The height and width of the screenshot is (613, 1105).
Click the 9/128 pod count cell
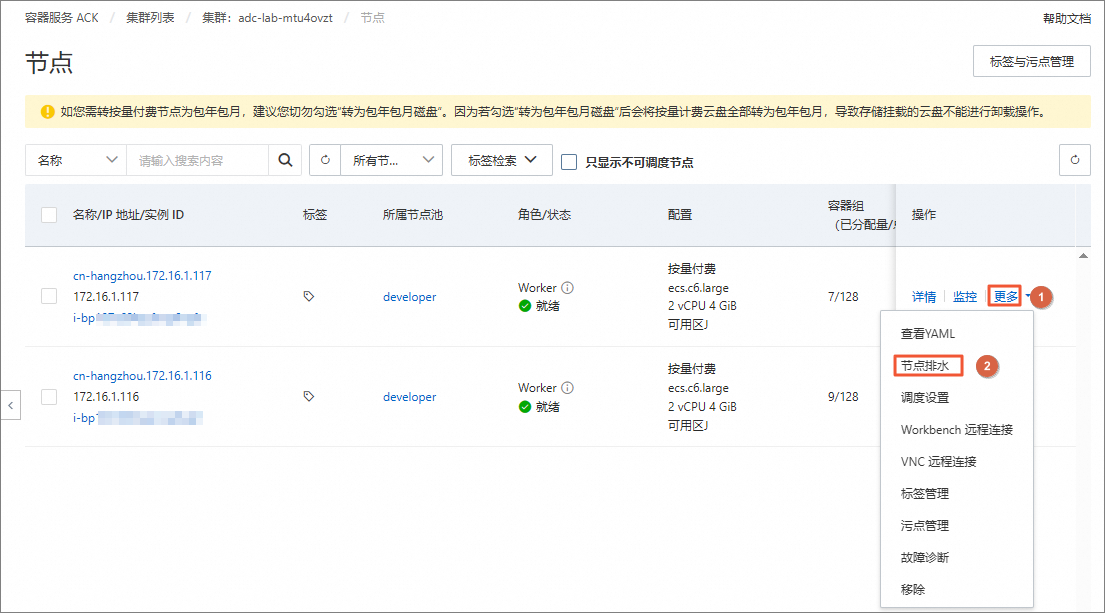pyautogui.click(x=843, y=397)
